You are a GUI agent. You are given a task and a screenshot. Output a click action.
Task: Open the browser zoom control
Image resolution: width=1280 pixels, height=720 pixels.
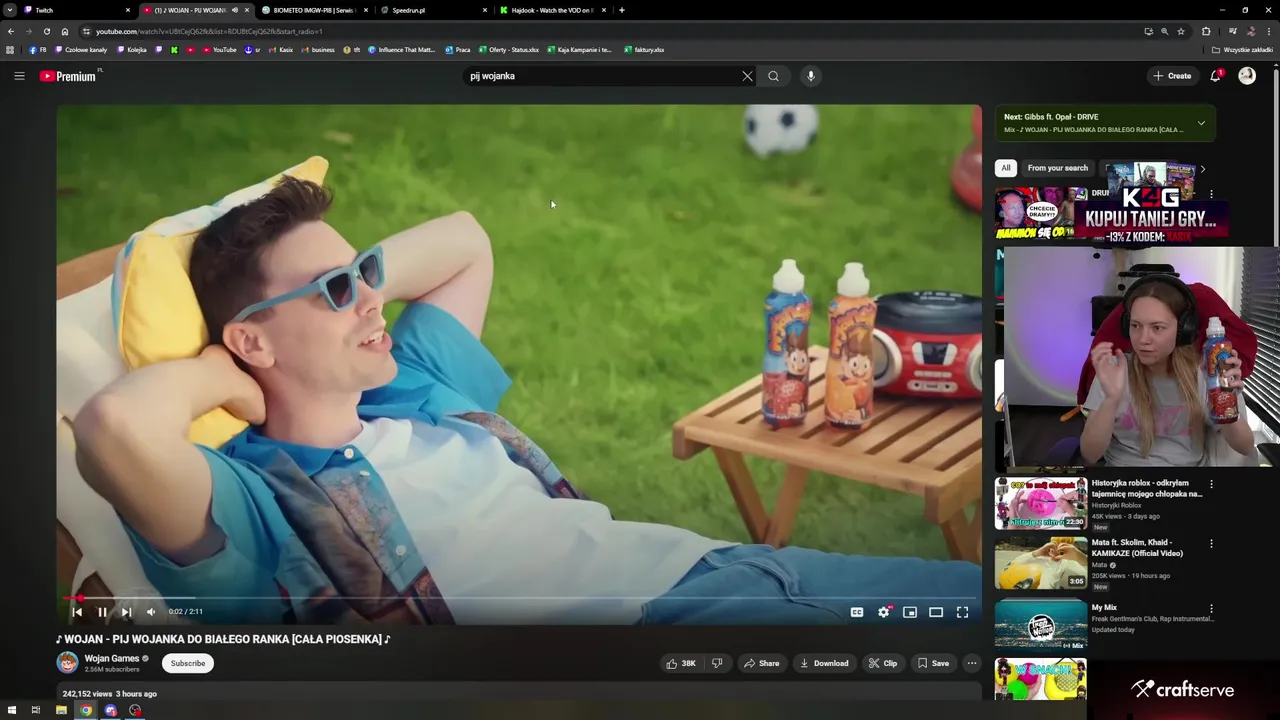tap(1164, 31)
